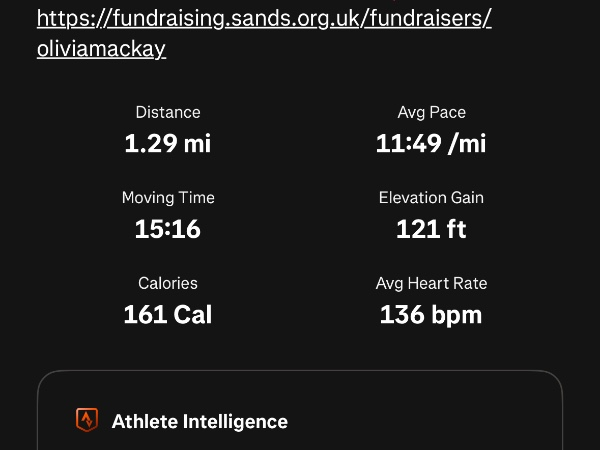
Task: Click the 'bpm' unit of heart rate
Action: [456, 315]
